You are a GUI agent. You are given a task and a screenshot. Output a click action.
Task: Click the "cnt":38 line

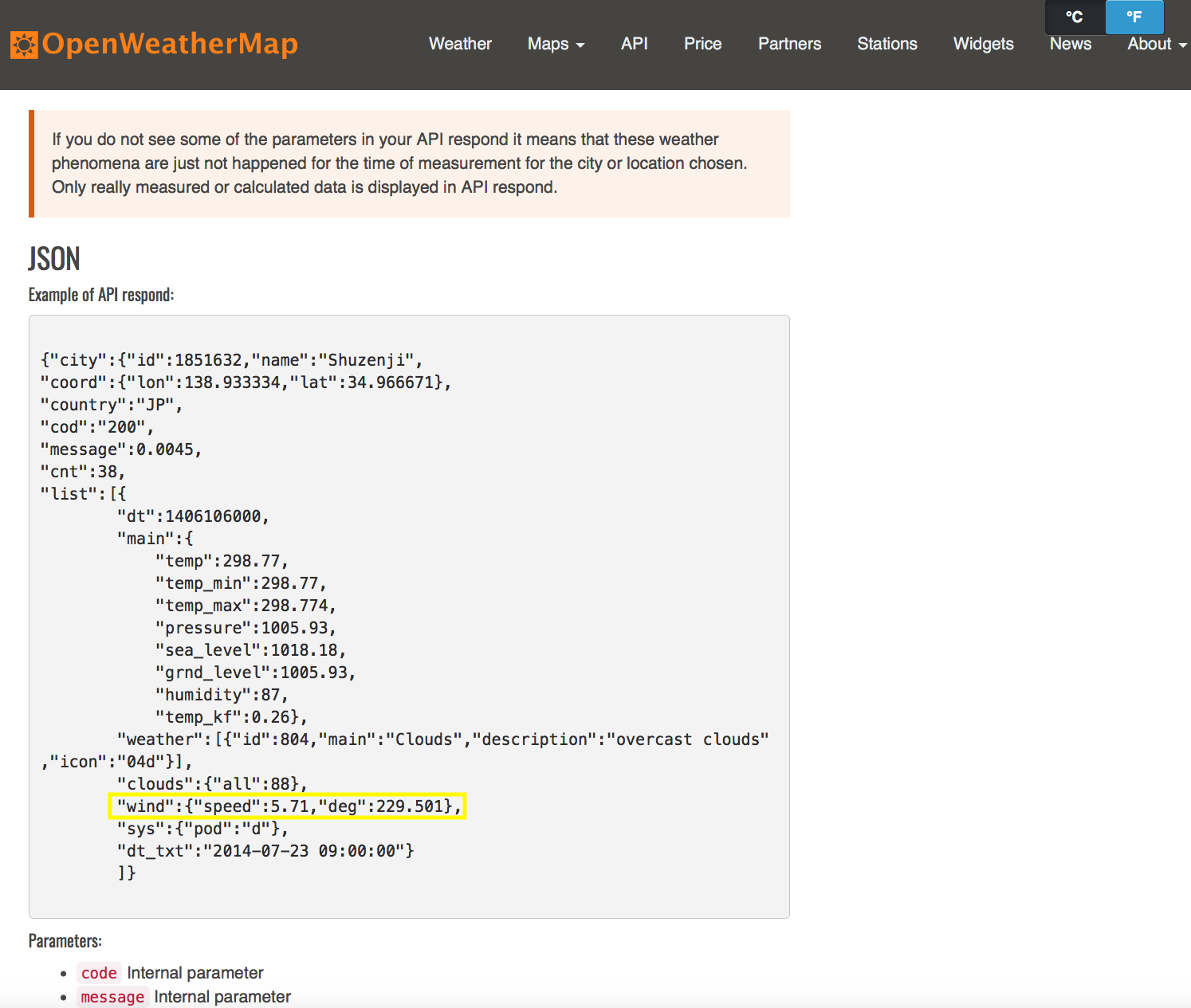[82, 472]
